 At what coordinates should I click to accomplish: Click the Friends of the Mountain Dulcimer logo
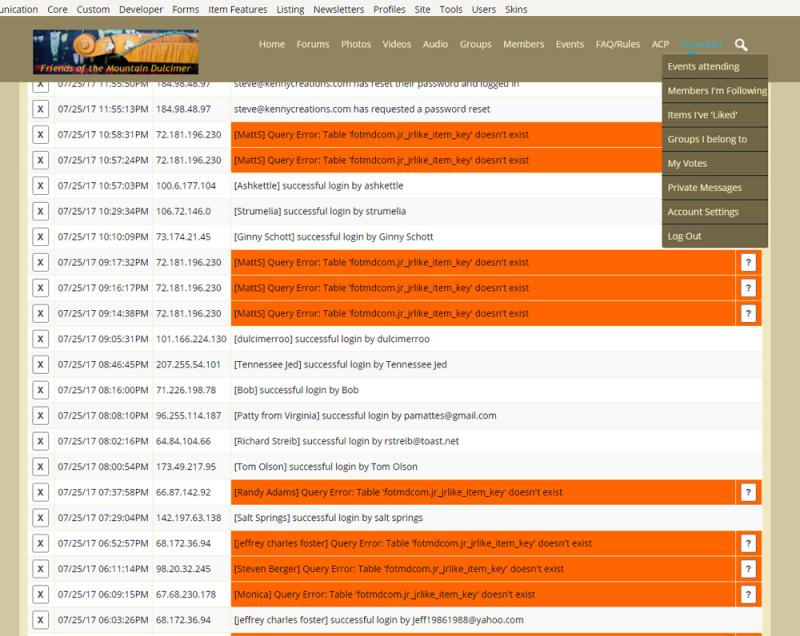click(115, 51)
